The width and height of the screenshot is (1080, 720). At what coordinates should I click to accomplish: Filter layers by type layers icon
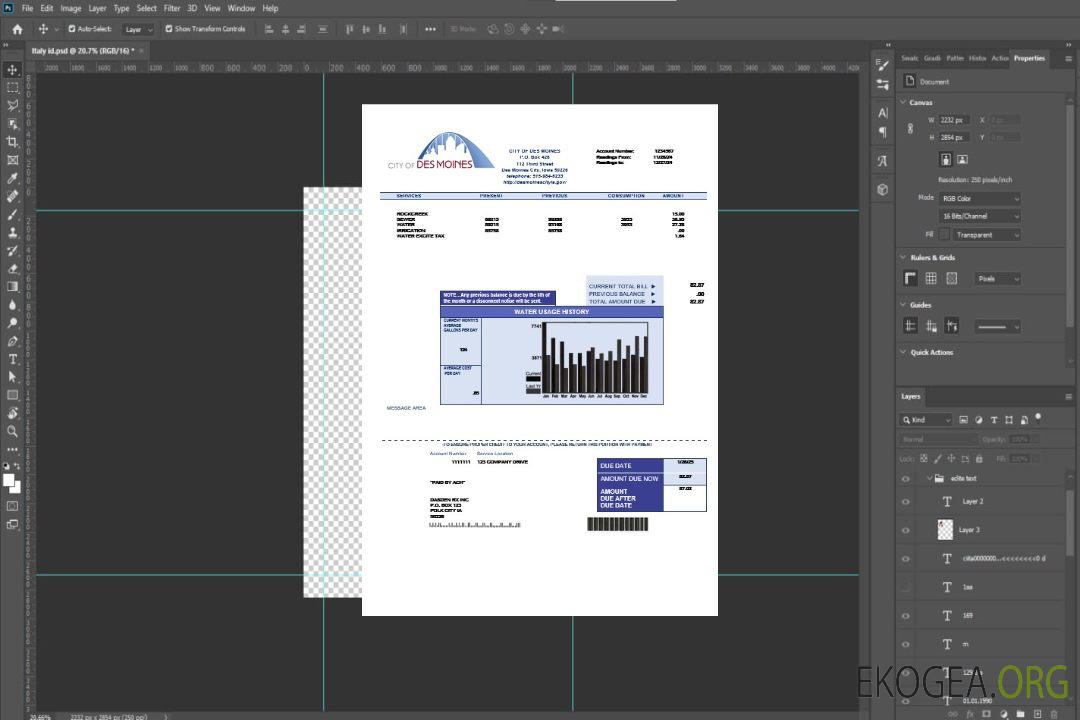point(994,420)
